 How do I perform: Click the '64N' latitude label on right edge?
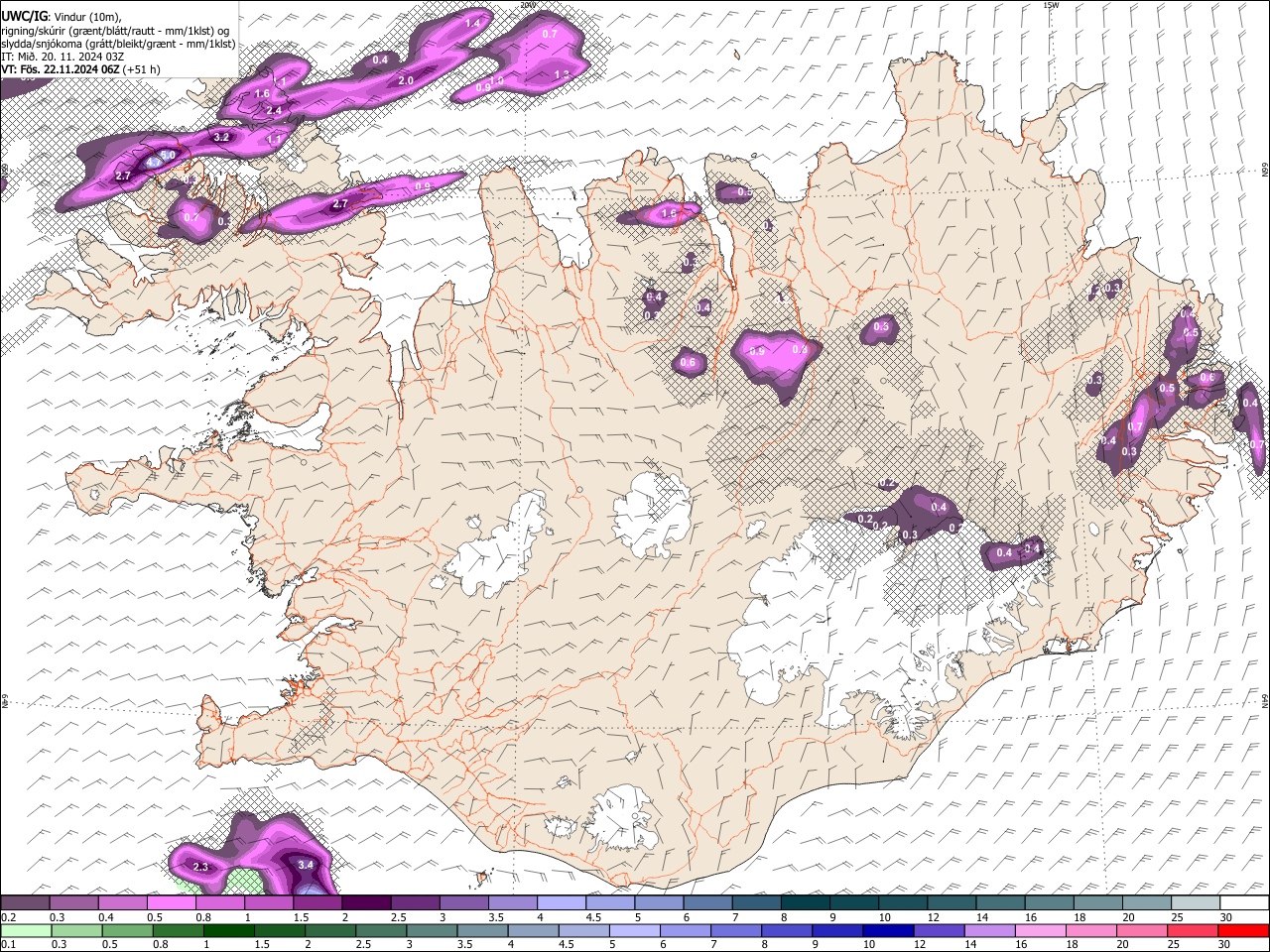point(1265,700)
